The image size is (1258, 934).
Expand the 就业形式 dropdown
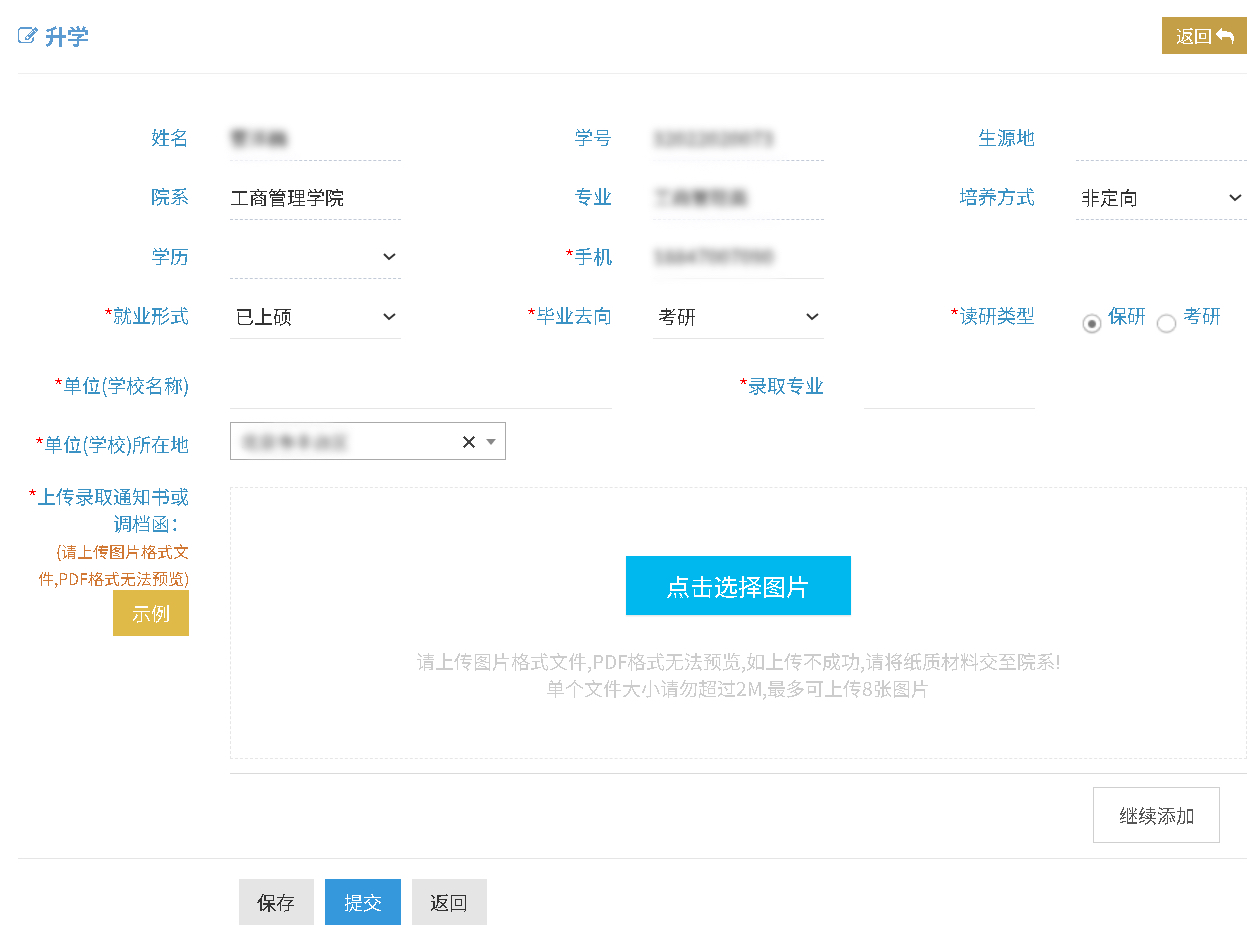click(x=315, y=318)
